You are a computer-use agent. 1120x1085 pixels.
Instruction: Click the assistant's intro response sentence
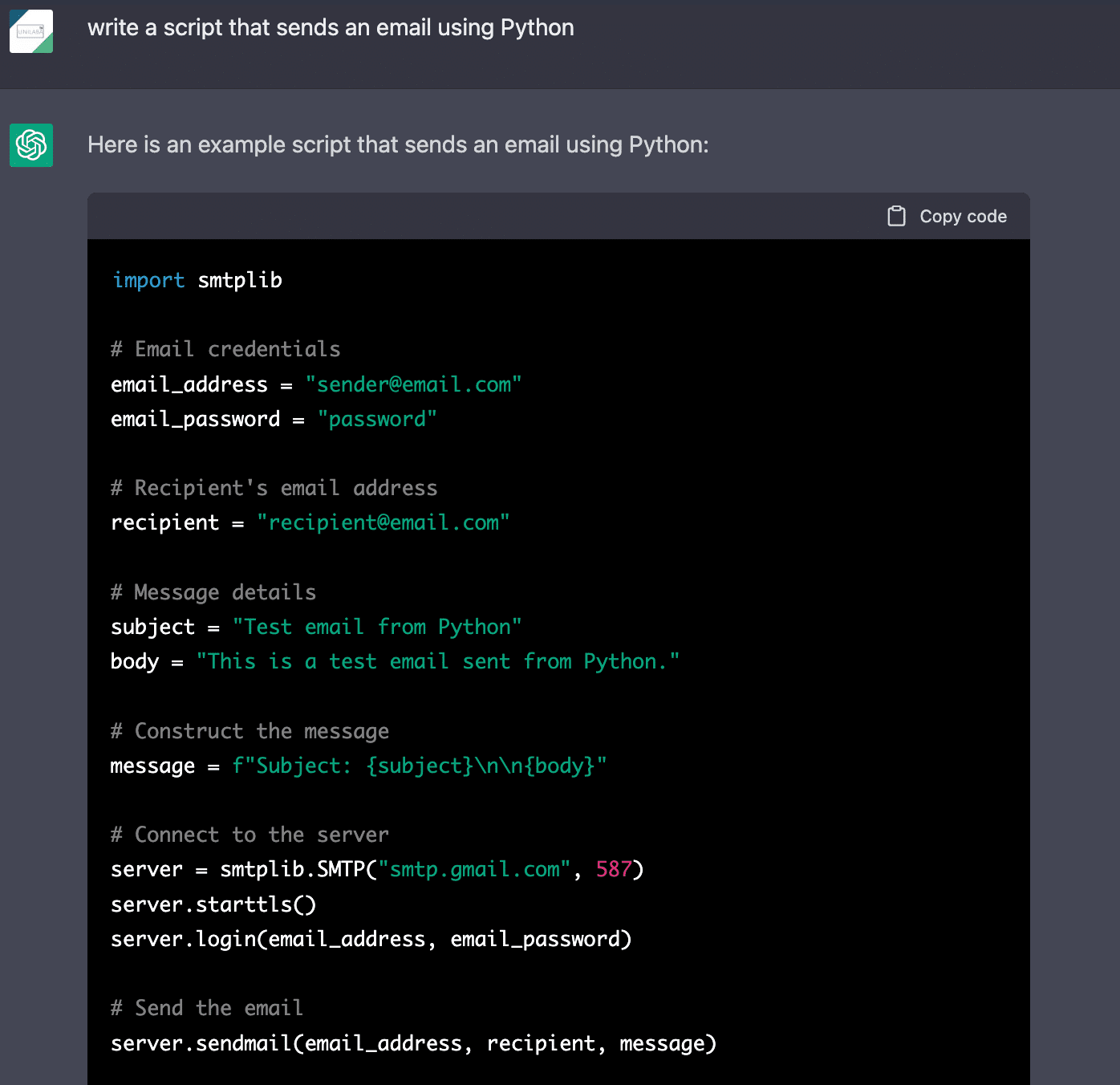[398, 145]
